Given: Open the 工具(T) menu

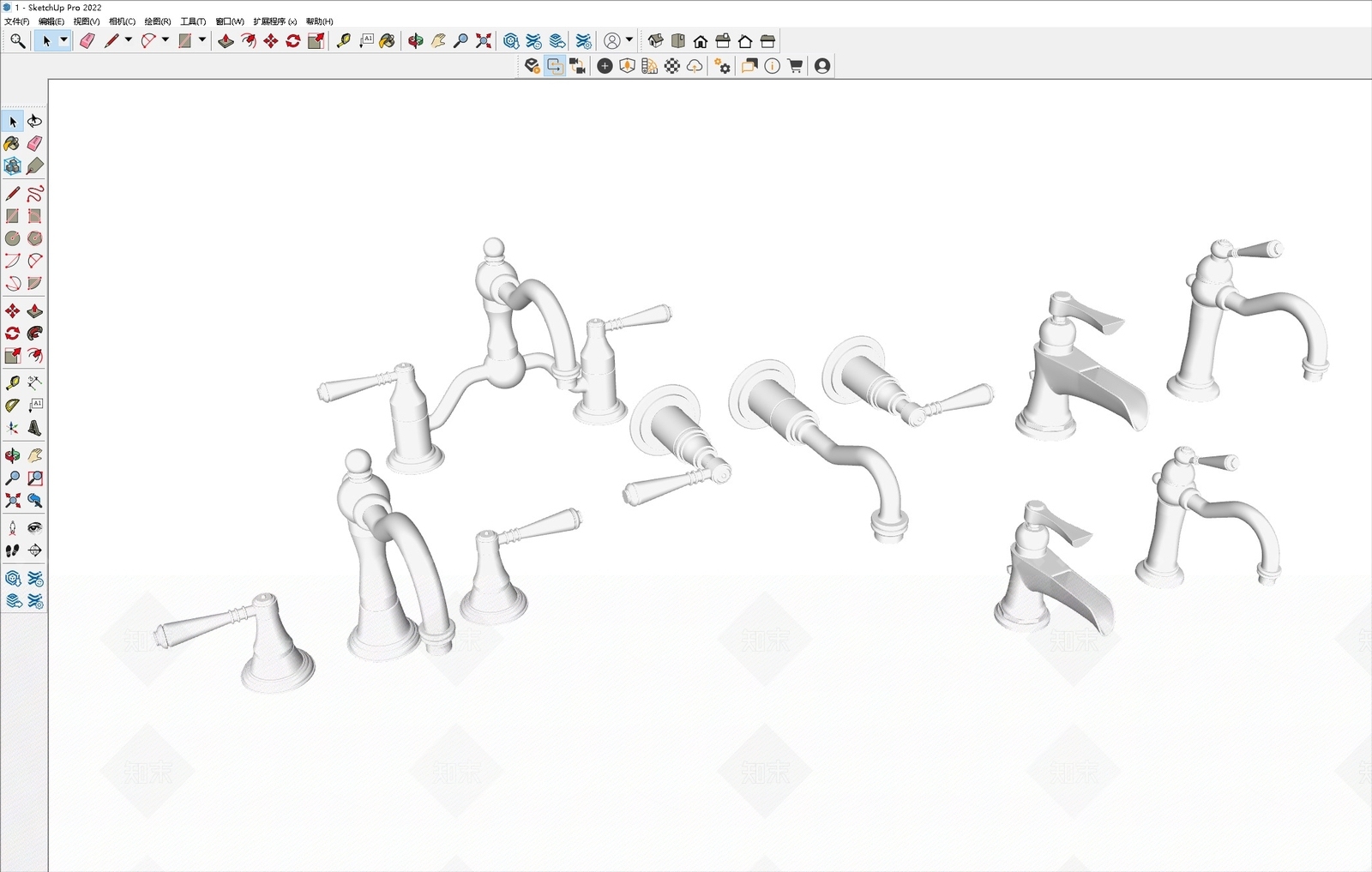Looking at the screenshot, I should [193, 21].
